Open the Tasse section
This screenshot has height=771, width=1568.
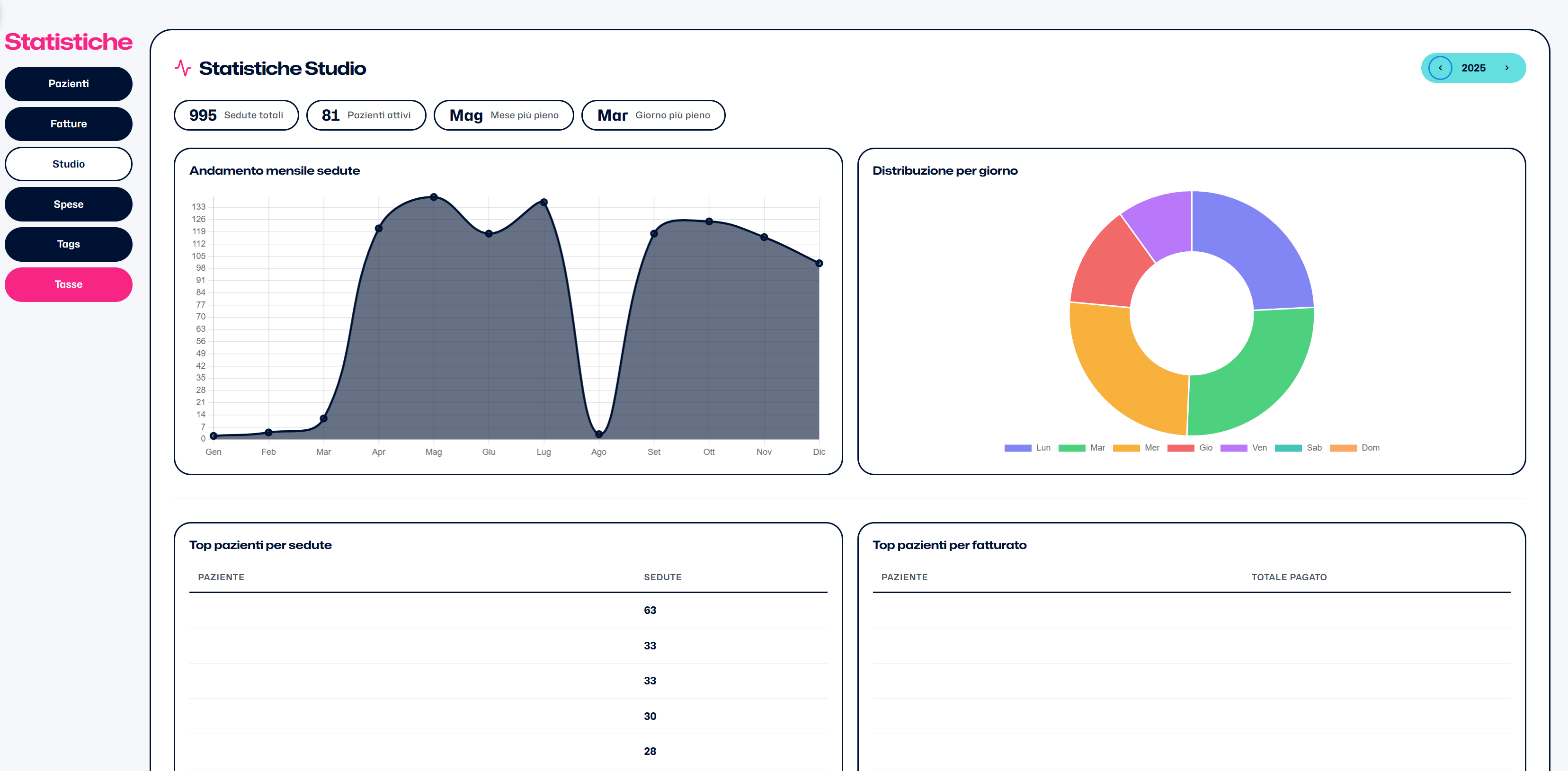pyautogui.click(x=69, y=284)
